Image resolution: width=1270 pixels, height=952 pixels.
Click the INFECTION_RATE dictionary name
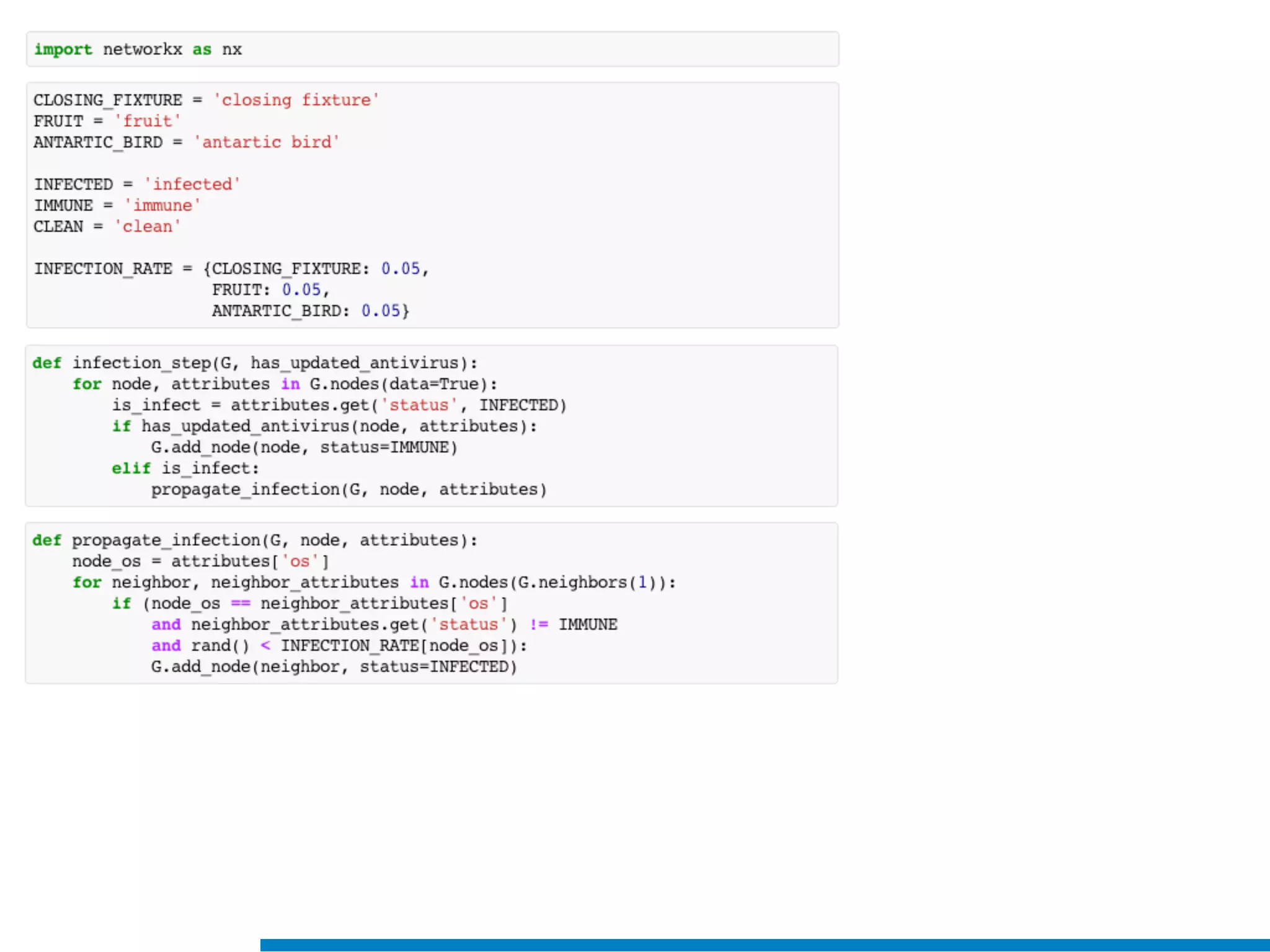click(x=103, y=269)
